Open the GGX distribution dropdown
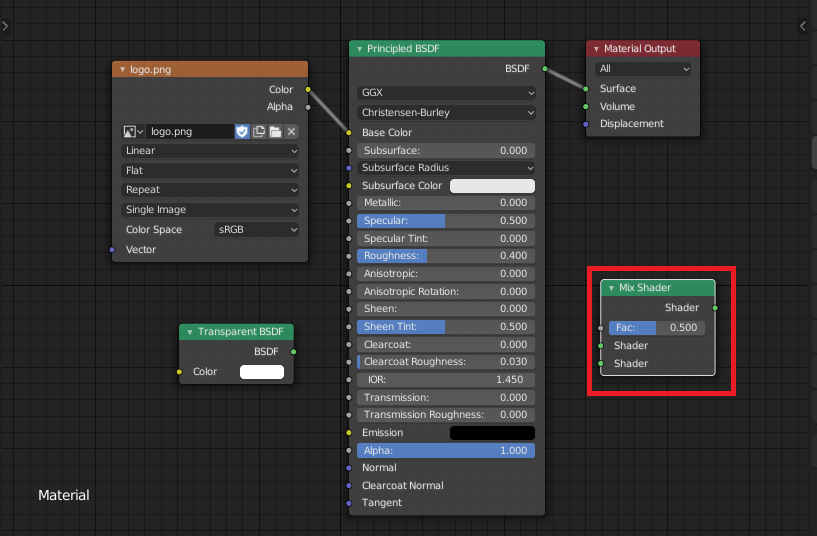This screenshot has width=817, height=536. (446, 93)
